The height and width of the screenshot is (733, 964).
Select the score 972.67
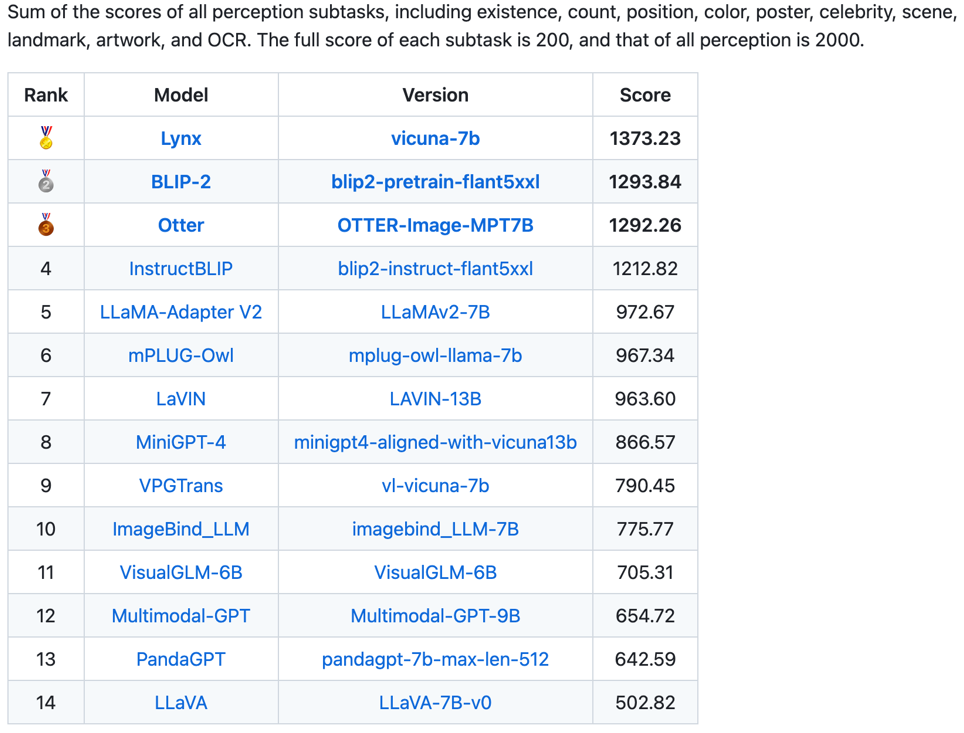click(645, 312)
